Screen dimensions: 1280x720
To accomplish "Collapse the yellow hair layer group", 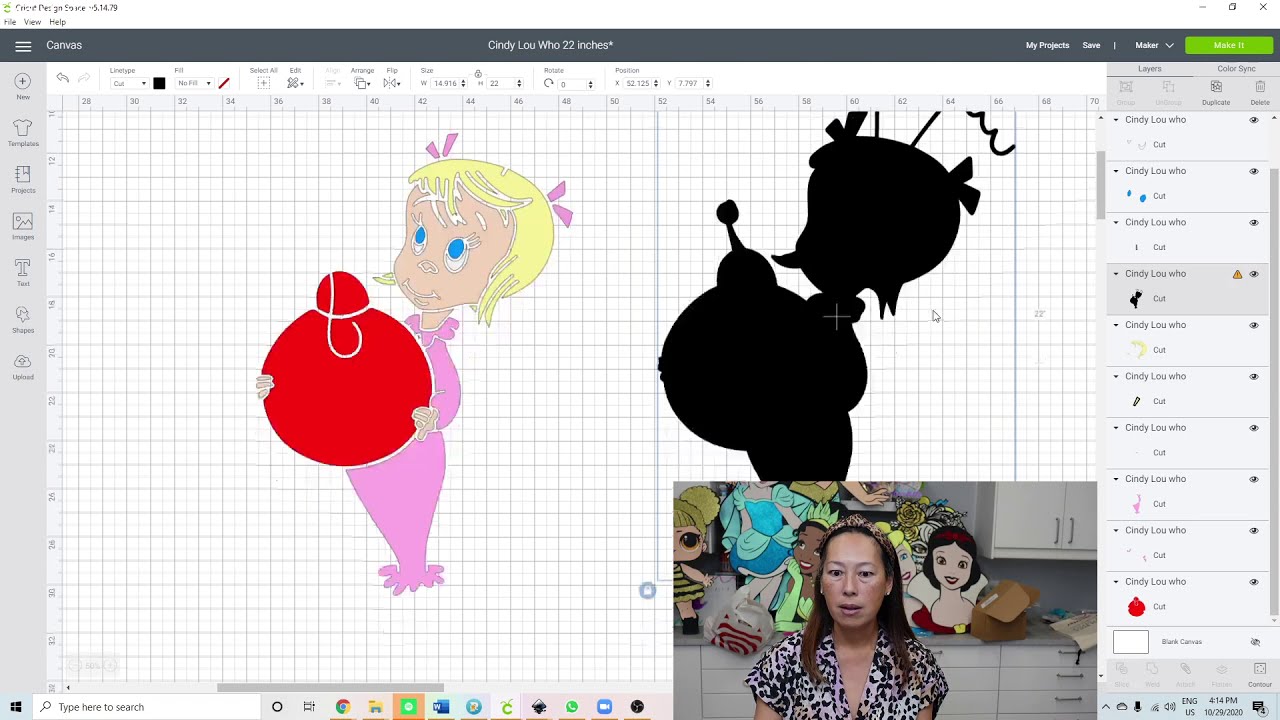I will click(1116, 325).
